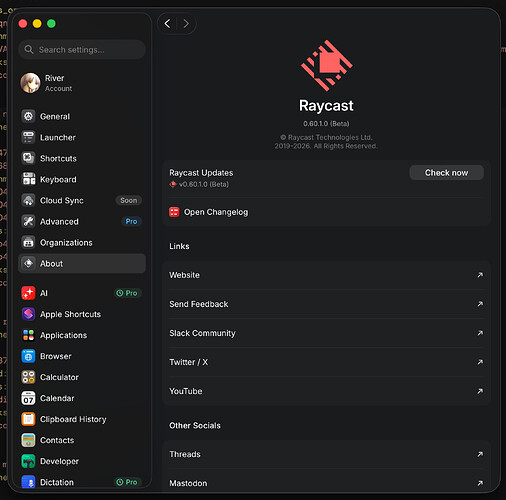Switch to Organizations section
The width and height of the screenshot is (506, 500).
click(x=82, y=242)
